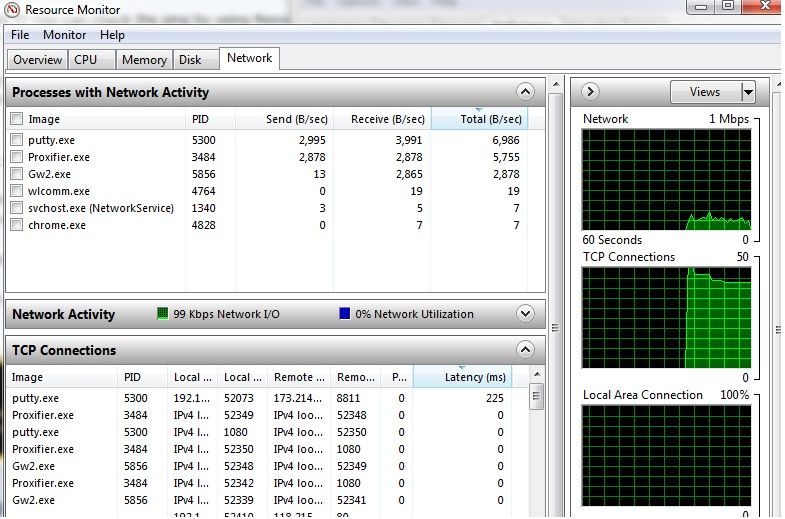785x519 pixels.
Task: Click the Views button
Action: [x=705, y=92]
